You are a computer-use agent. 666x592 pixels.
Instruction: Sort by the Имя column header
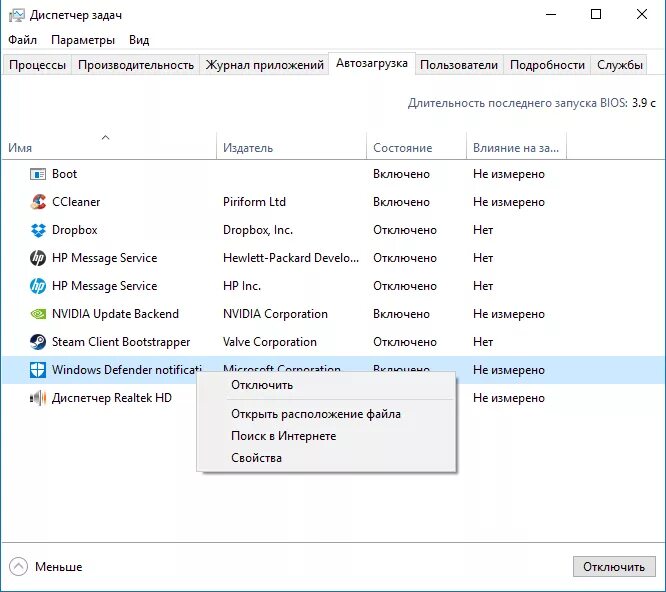[x=109, y=145]
